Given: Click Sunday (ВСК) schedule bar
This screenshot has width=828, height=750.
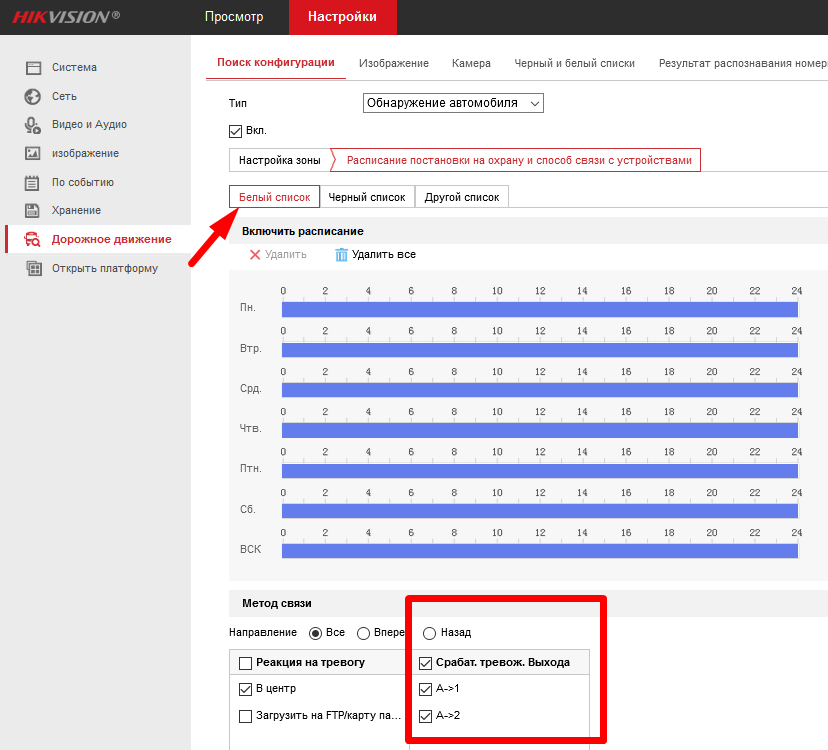Looking at the screenshot, I should pyautogui.click(x=540, y=551).
